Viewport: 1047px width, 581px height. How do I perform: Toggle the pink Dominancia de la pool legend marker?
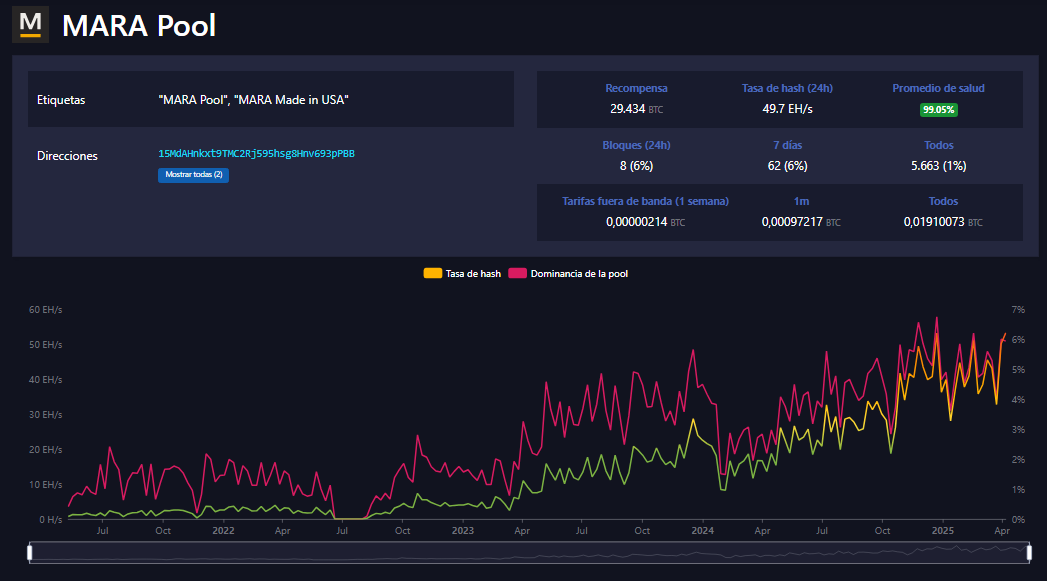tap(517, 273)
